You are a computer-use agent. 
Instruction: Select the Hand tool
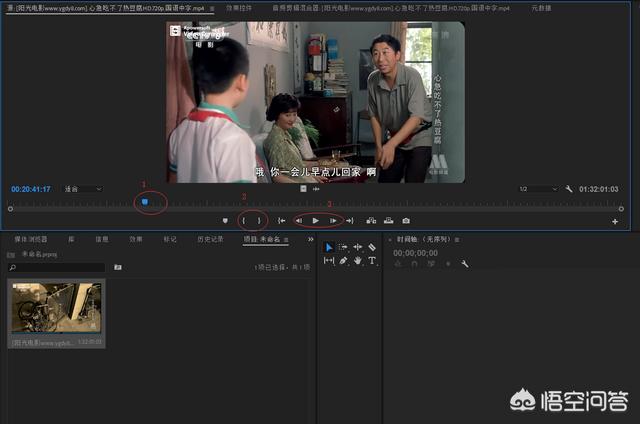click(358, 260)
